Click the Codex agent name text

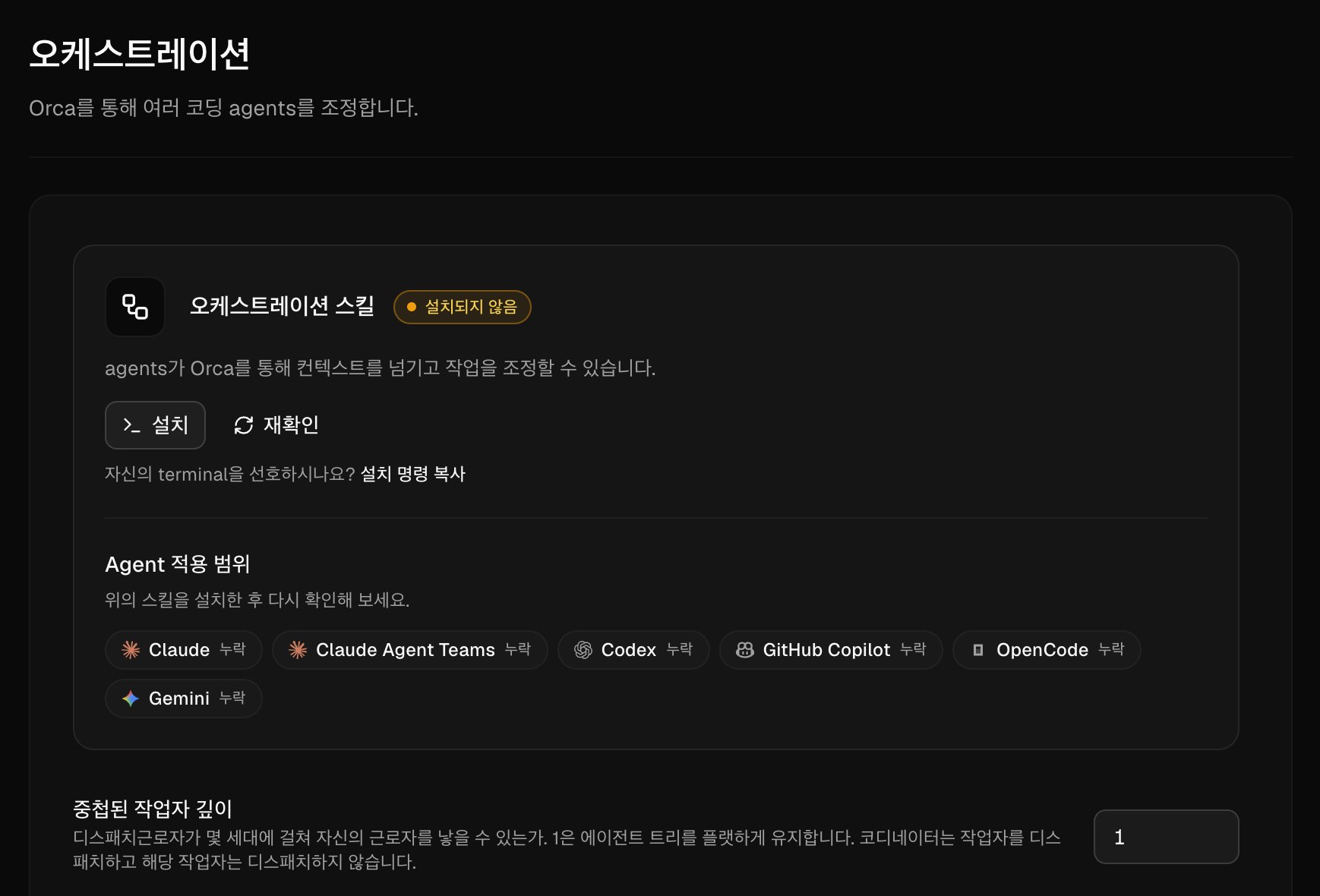coord(629,650)
